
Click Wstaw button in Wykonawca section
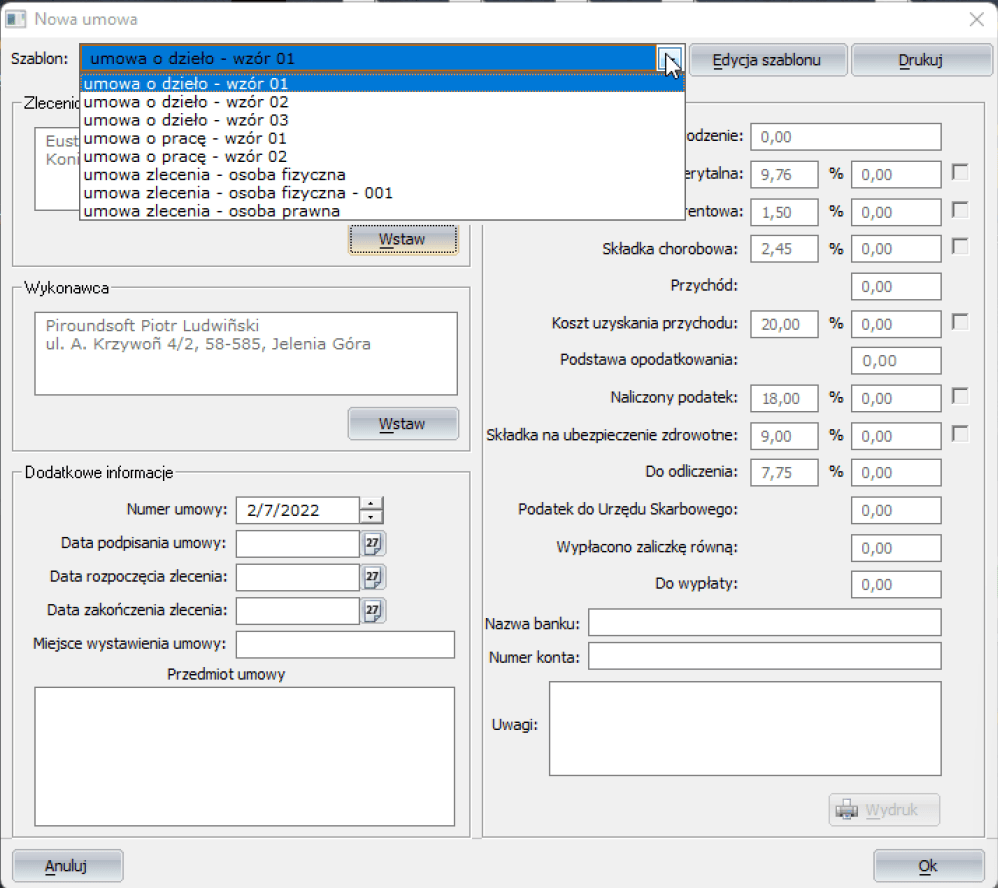pyautogui.click(x=402, y=424)
